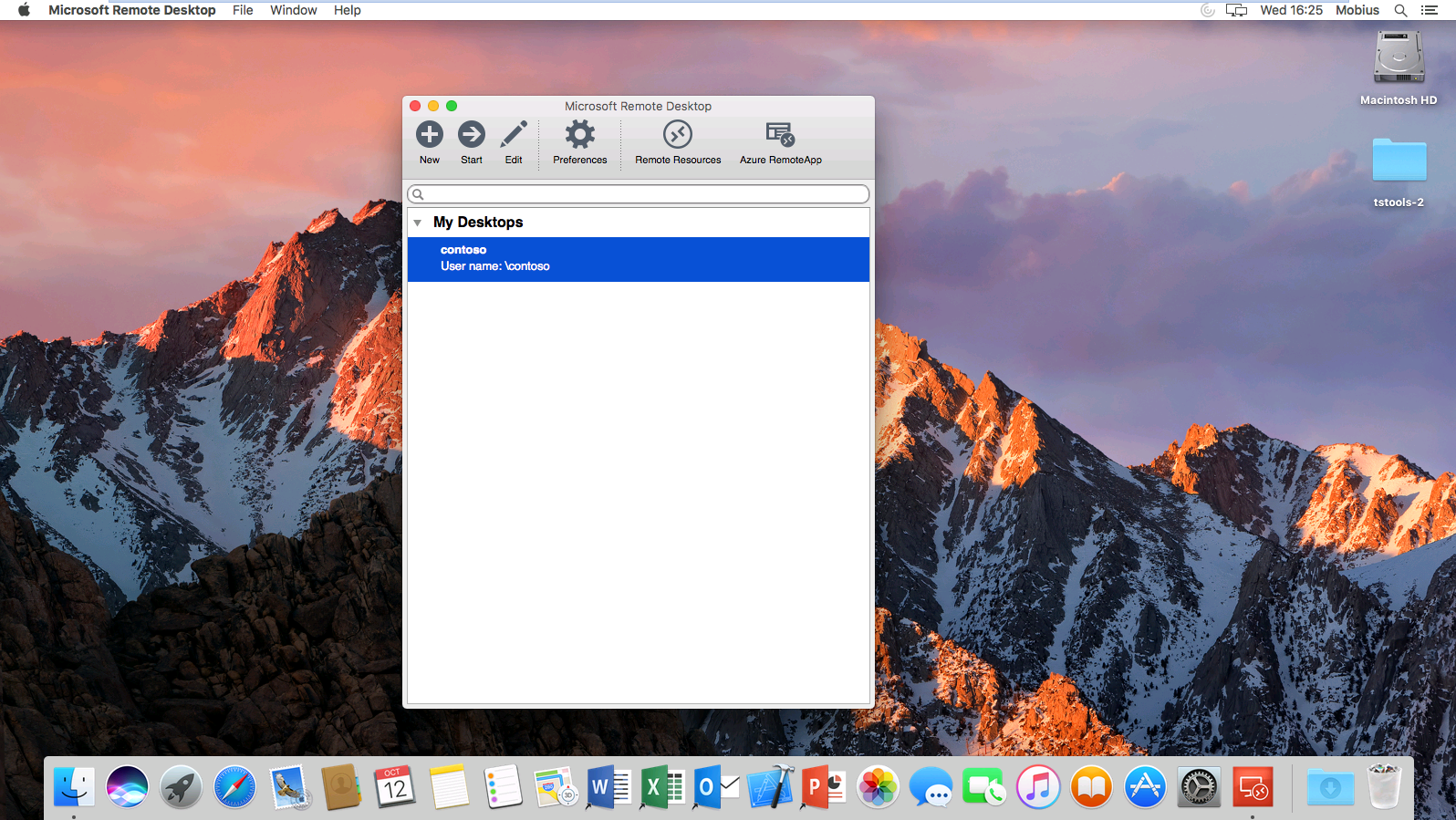Open Safari from the Dock
Viewport: 1456px width, 820px height.
[x=234, y=786]
